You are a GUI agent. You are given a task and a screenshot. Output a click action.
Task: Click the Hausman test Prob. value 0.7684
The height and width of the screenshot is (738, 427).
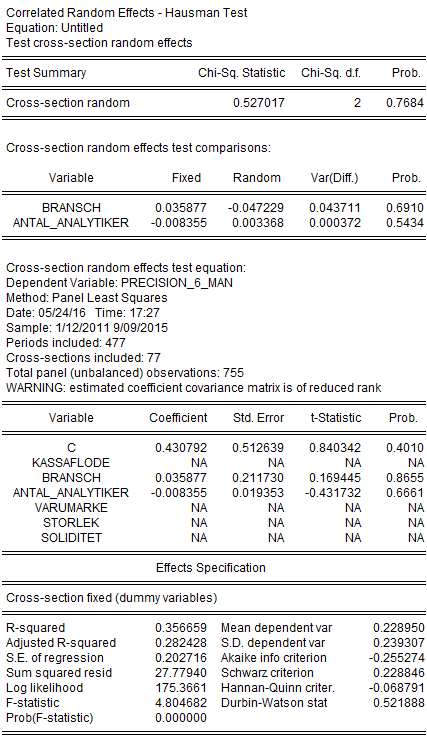pyautogui.click(x=405, y=103)
